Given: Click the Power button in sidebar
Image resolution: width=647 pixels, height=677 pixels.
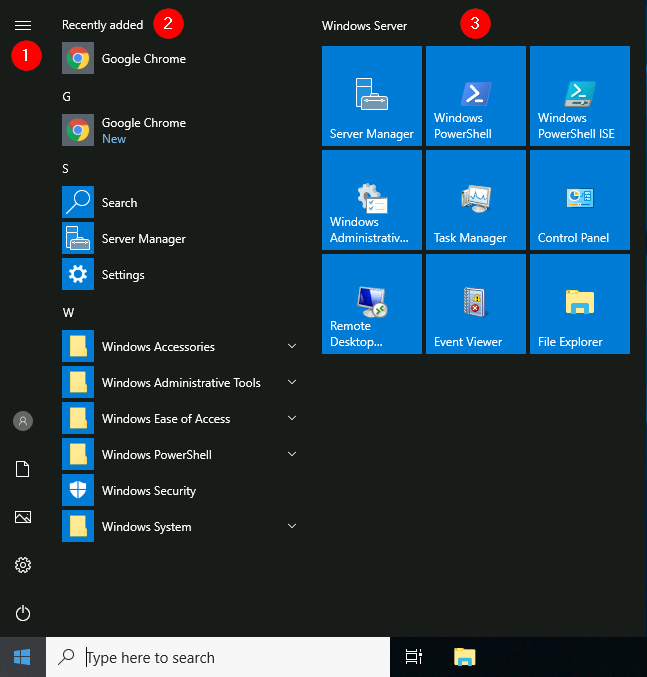Looking at the screenshot, I should (23, 613).
